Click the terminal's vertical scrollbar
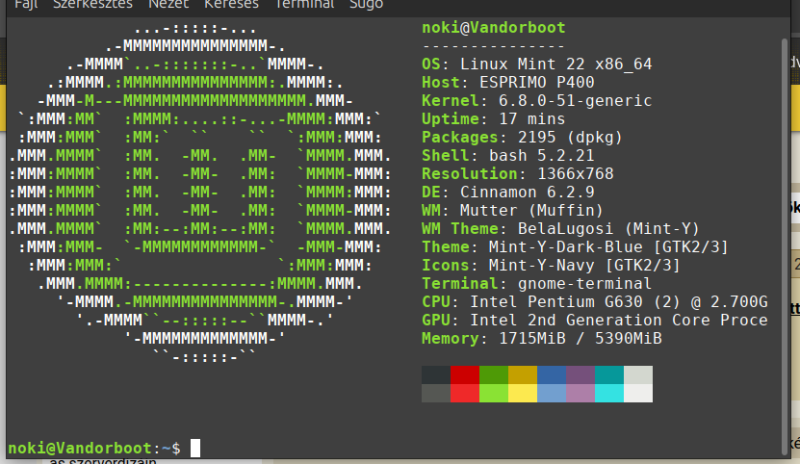 point(785,246)
